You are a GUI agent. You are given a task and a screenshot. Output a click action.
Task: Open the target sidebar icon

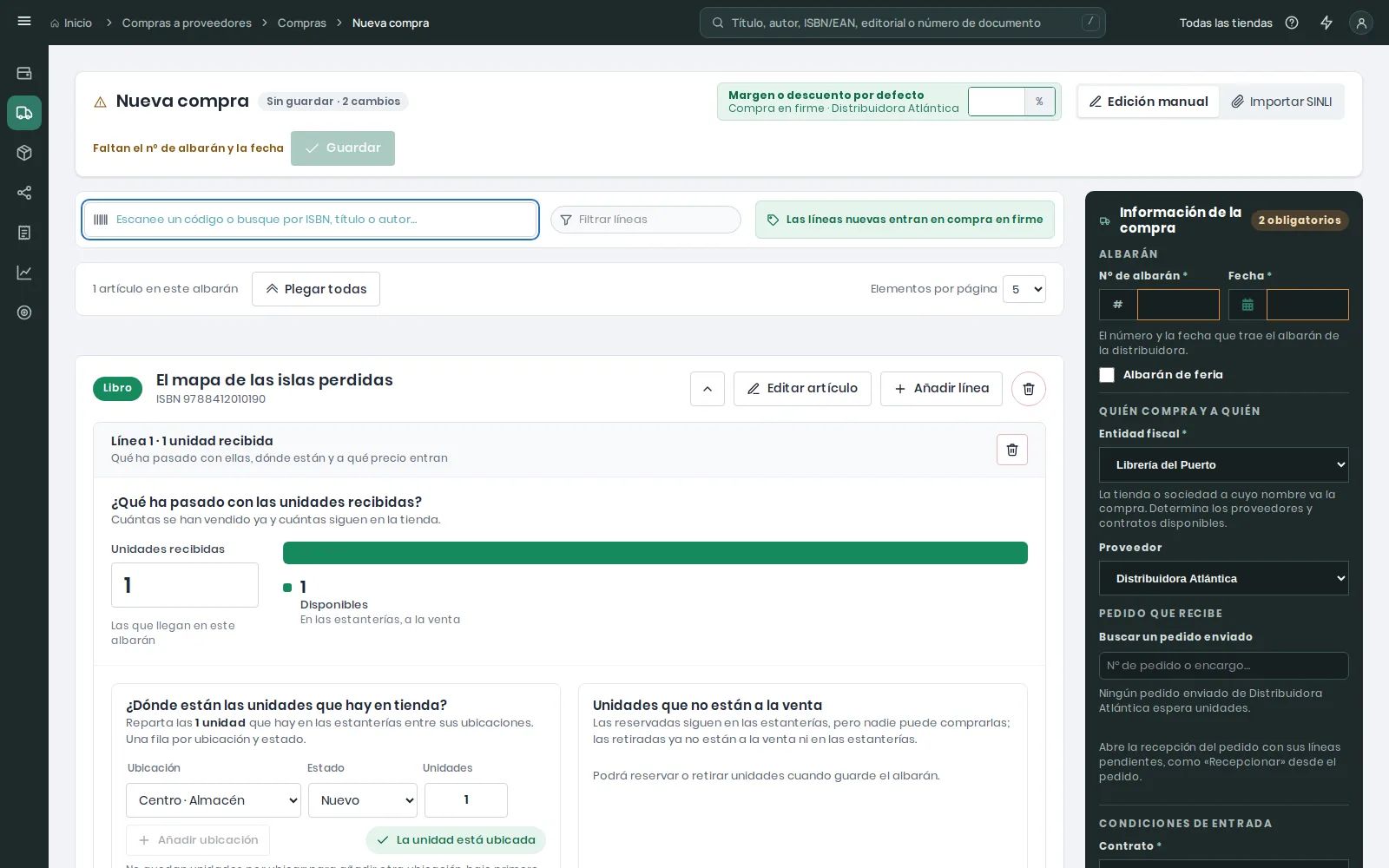pyautogui.click(x=24, y=312)
